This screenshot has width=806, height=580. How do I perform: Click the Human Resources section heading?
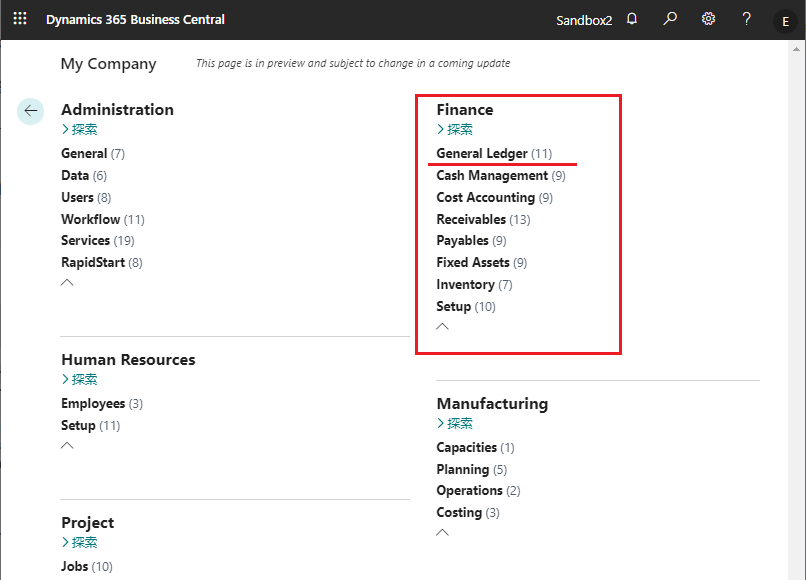pyautogui.click(x=128, y=359)
